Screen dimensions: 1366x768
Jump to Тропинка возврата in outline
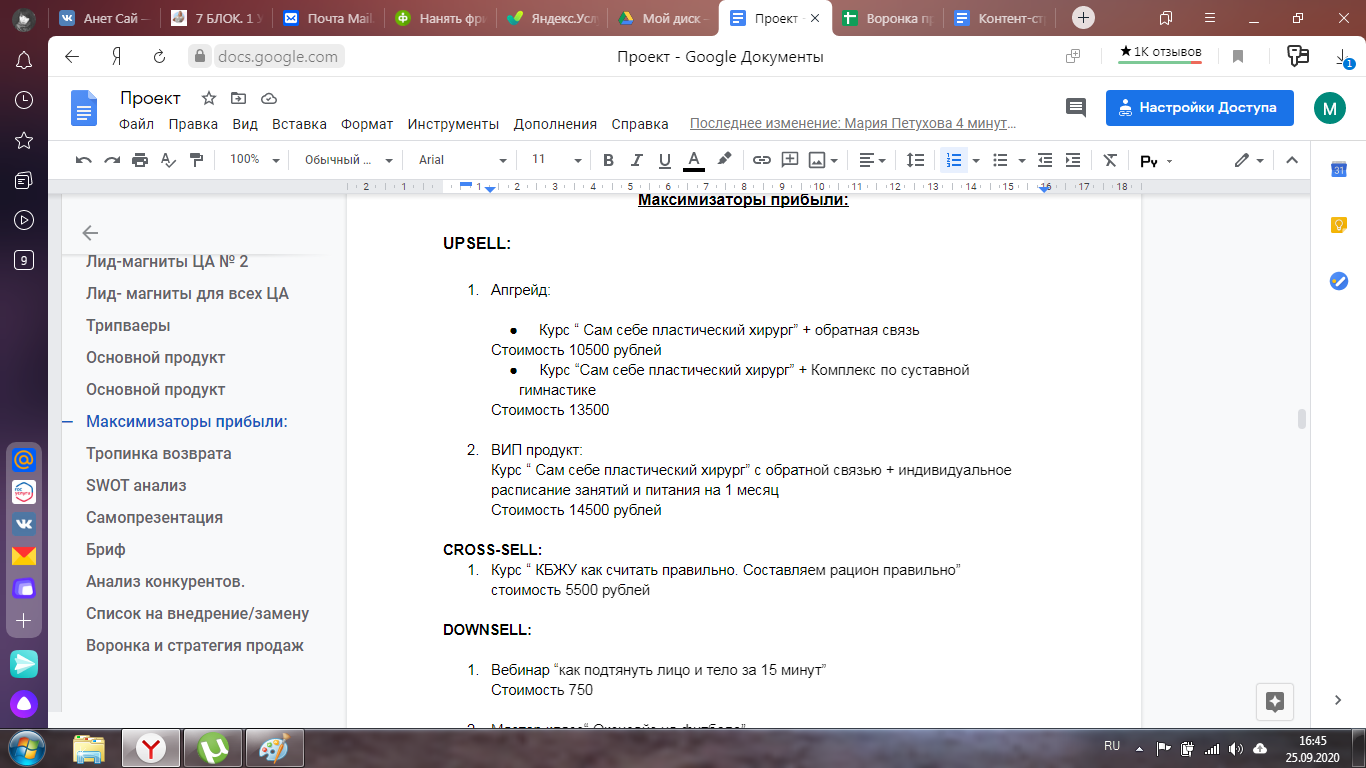click(159, 453)
